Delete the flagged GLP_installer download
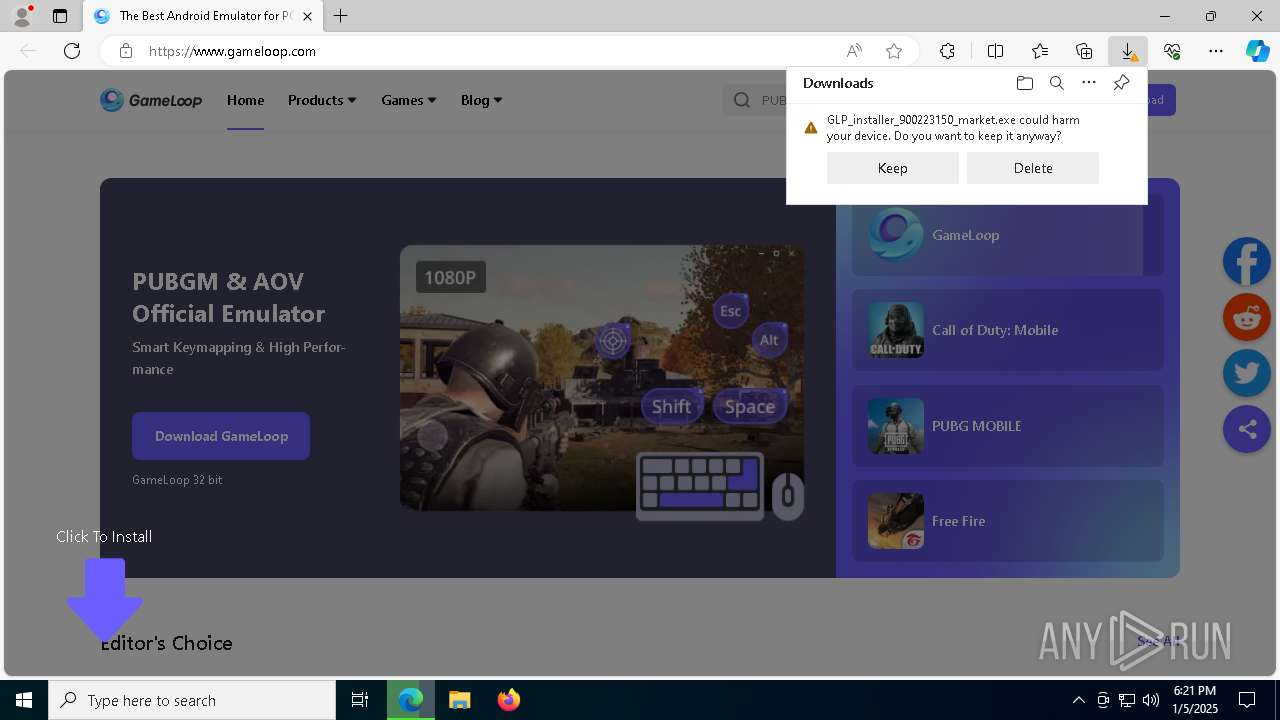The height and width of the screenshot is (720, 1280). pos(1033,168)
